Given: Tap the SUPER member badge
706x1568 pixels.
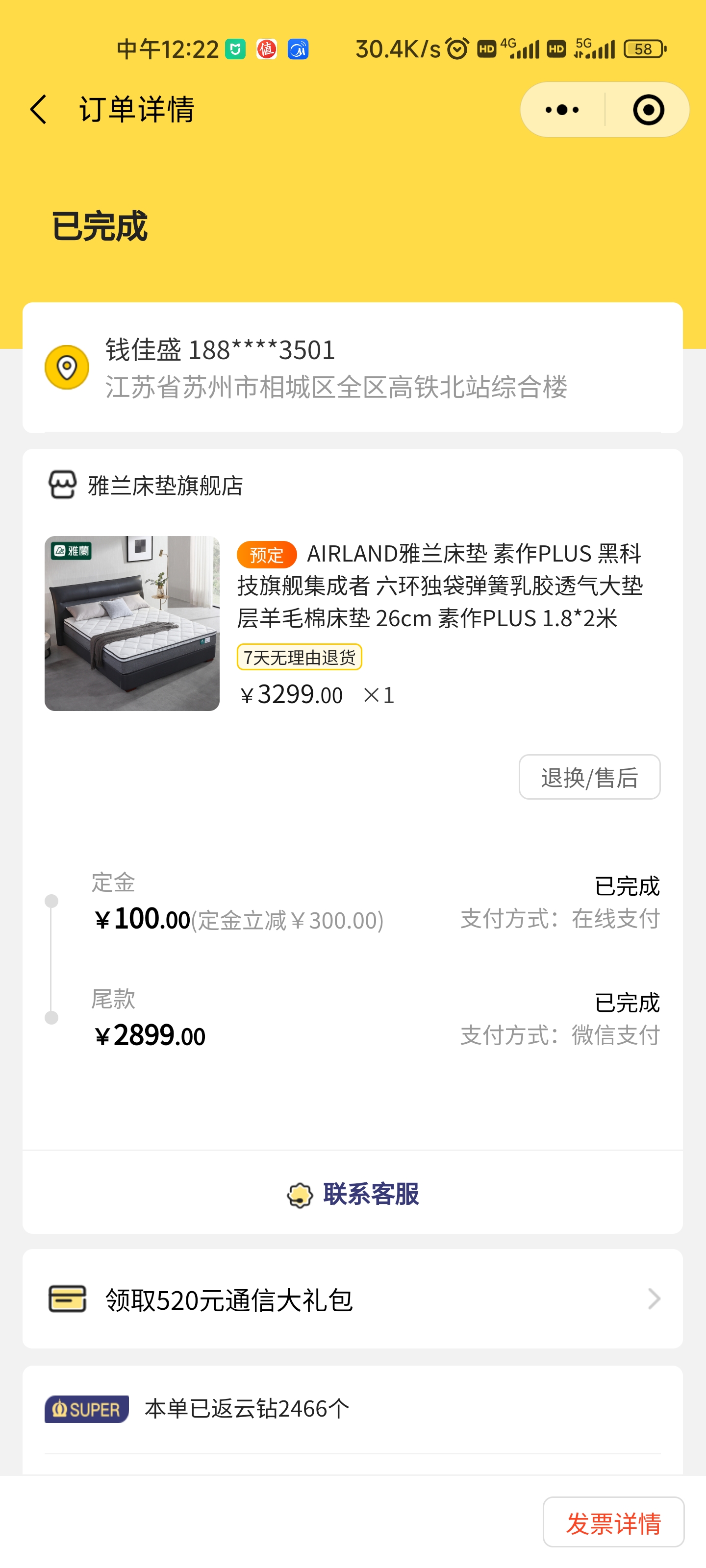Looking at the screenshot, I should click(x=86, y=1409).
